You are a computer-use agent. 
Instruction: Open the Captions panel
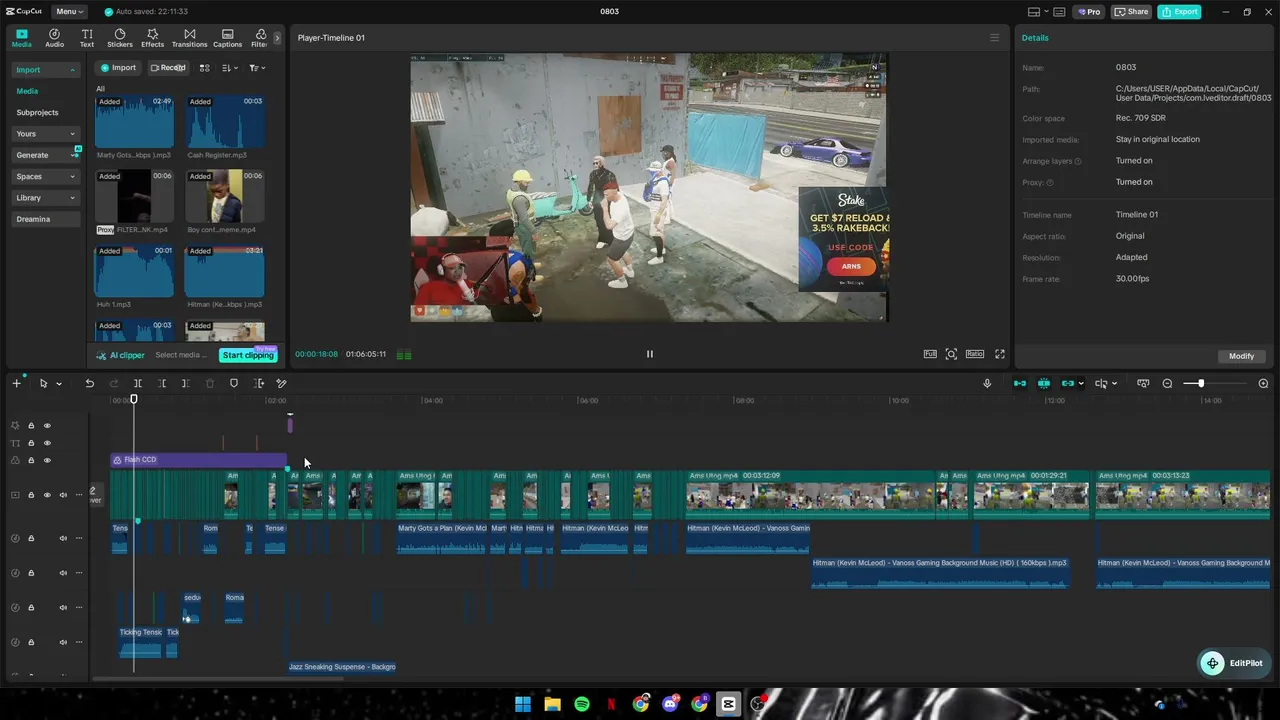click(x=227, y=38)
